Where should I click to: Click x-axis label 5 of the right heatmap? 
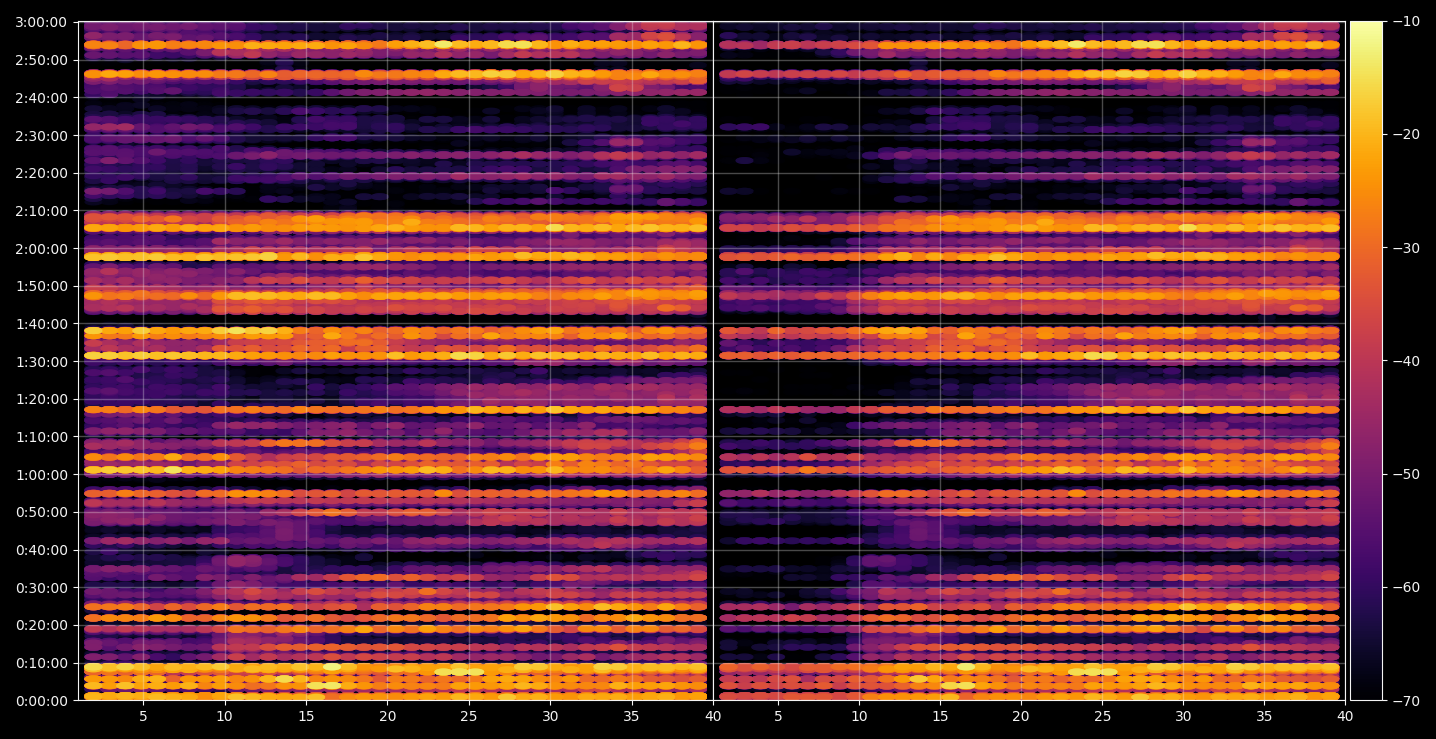[x=777, y=717]
